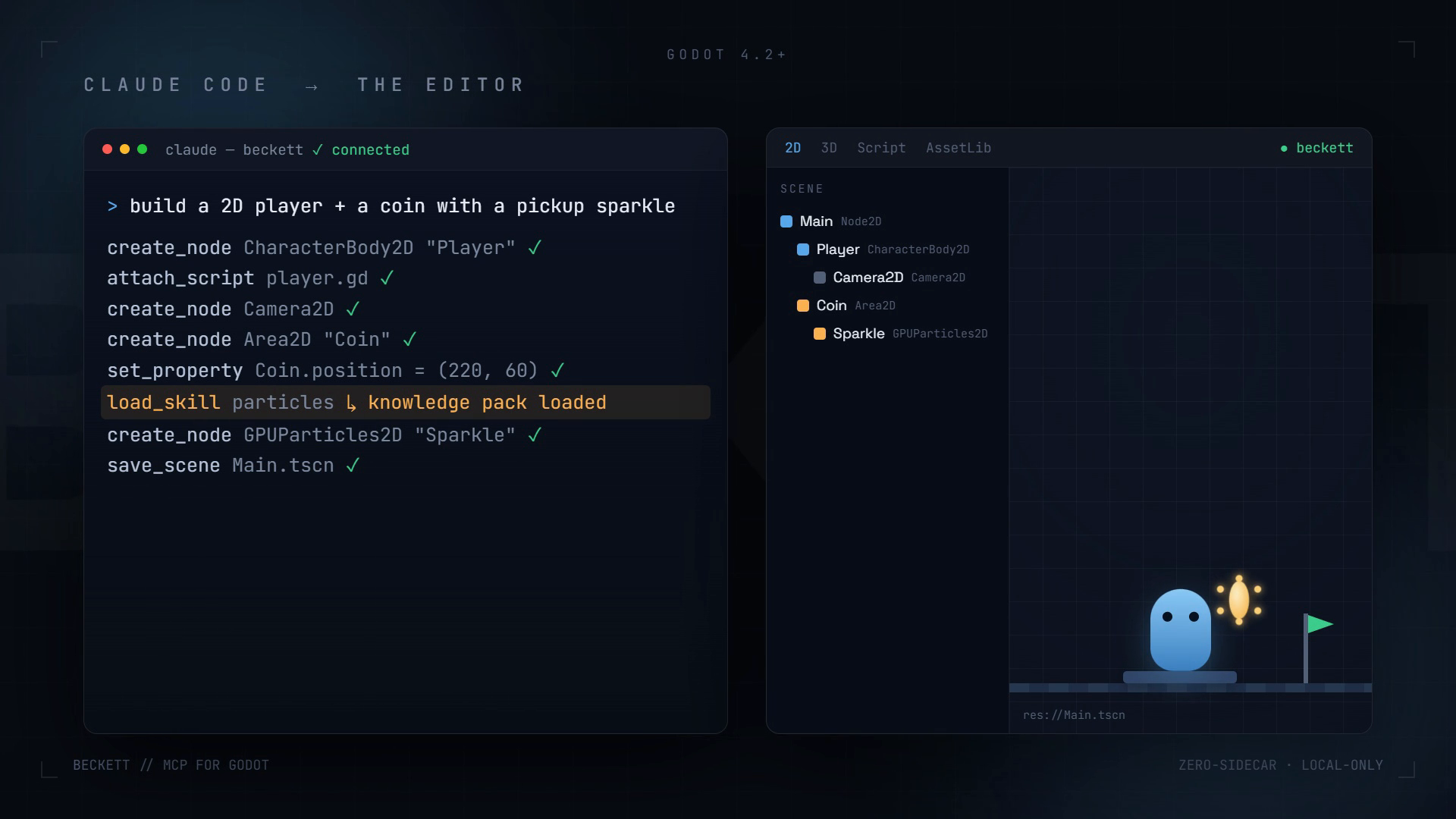Click the res://Main.tscn path label
This screenshot has height=819, width=1456.
coord(1074,715)
